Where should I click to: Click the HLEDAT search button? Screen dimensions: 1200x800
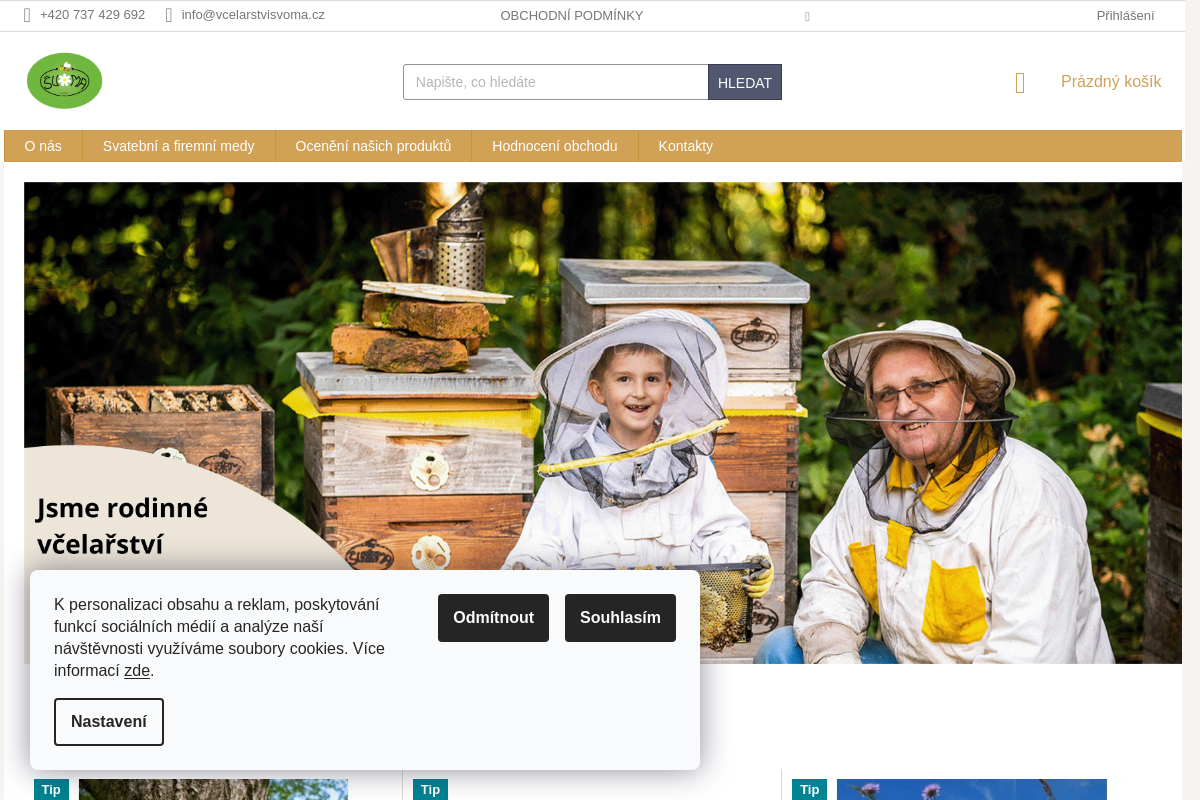point(745,82)
